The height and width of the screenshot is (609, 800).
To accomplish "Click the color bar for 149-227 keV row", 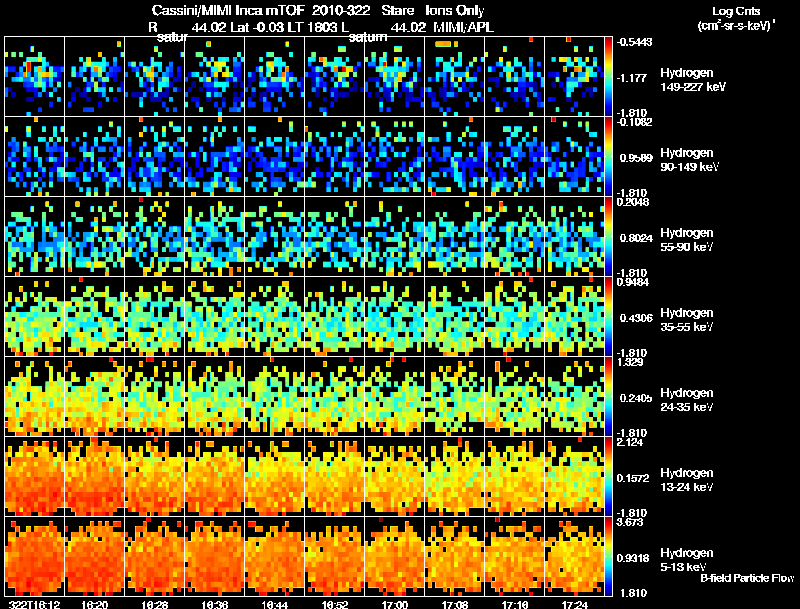I will click(609, 76).
